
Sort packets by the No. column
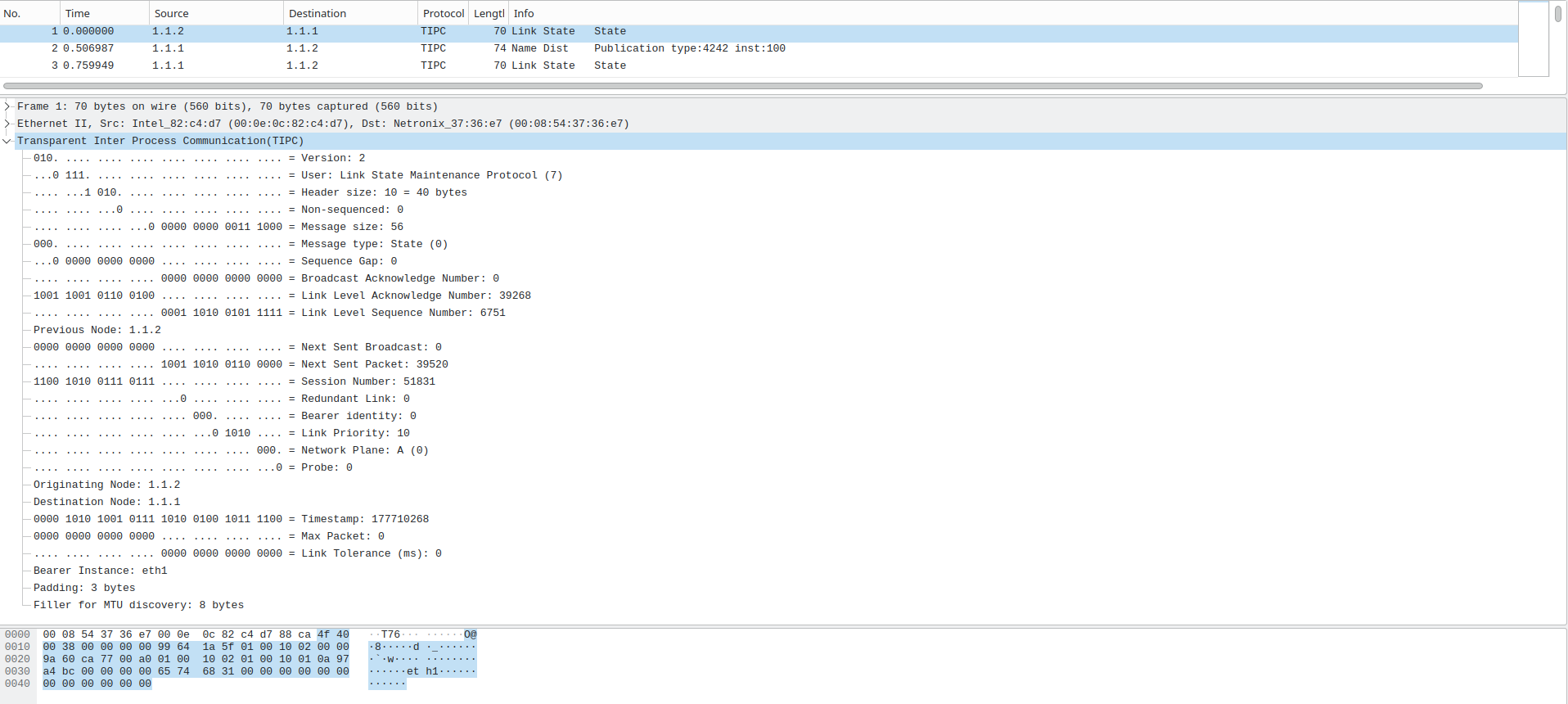click(x=29, y=13)
